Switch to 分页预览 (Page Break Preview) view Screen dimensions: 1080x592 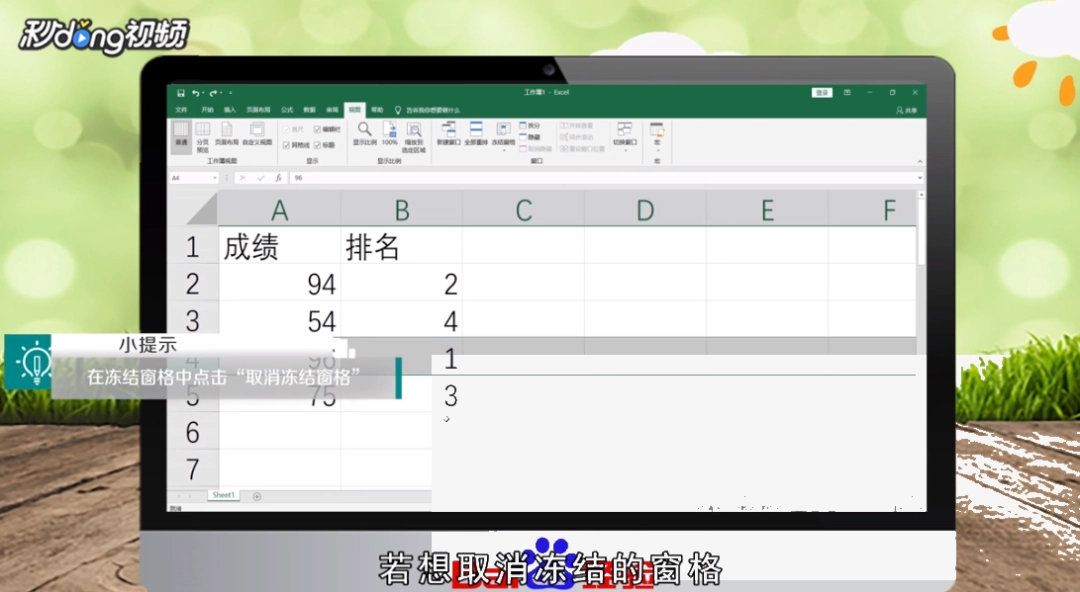[x=202, y=136]
